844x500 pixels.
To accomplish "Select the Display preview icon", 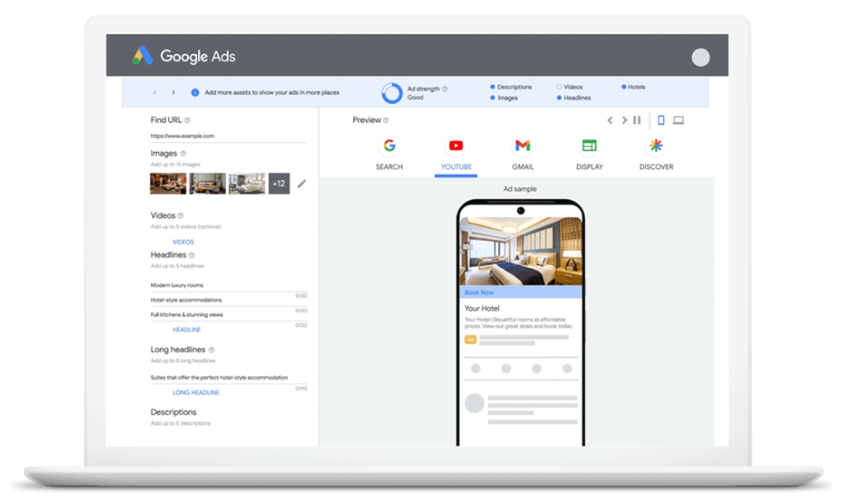I will pos(589,146).
